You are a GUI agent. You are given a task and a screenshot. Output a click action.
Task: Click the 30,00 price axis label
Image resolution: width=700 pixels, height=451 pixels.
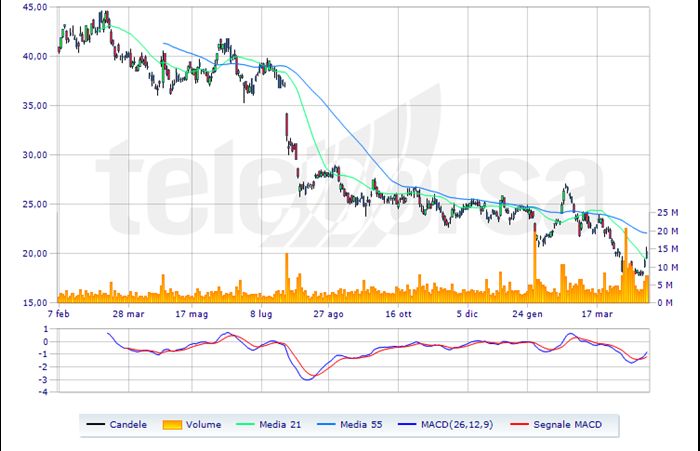(x=34, y=155)
